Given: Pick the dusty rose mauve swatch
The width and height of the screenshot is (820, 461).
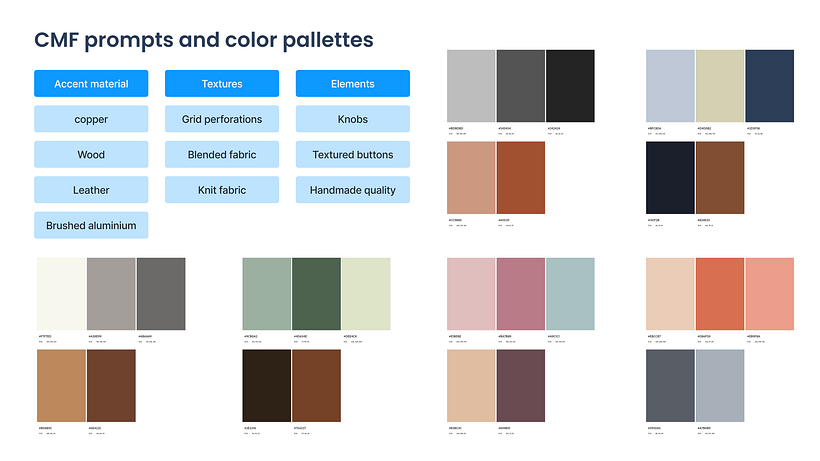Looking at the screenshot, I should [x=520, y=294].
